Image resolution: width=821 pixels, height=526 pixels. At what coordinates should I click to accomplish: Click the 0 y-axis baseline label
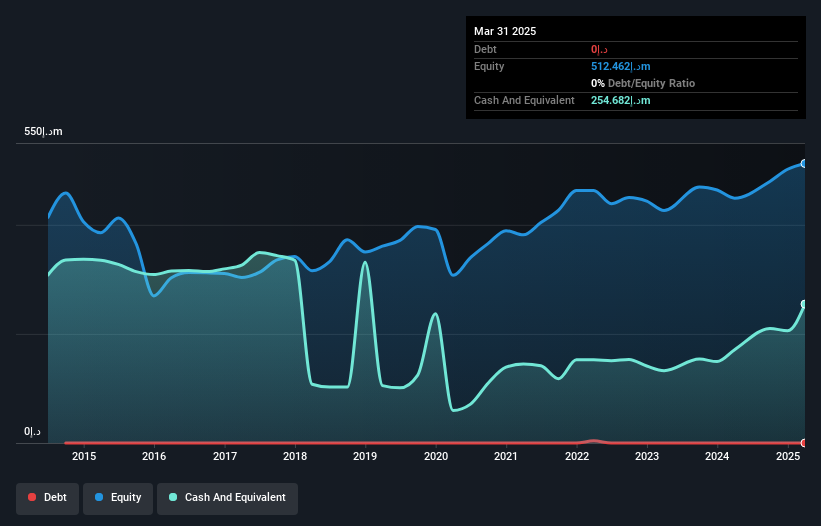click(x=32, y=432)
